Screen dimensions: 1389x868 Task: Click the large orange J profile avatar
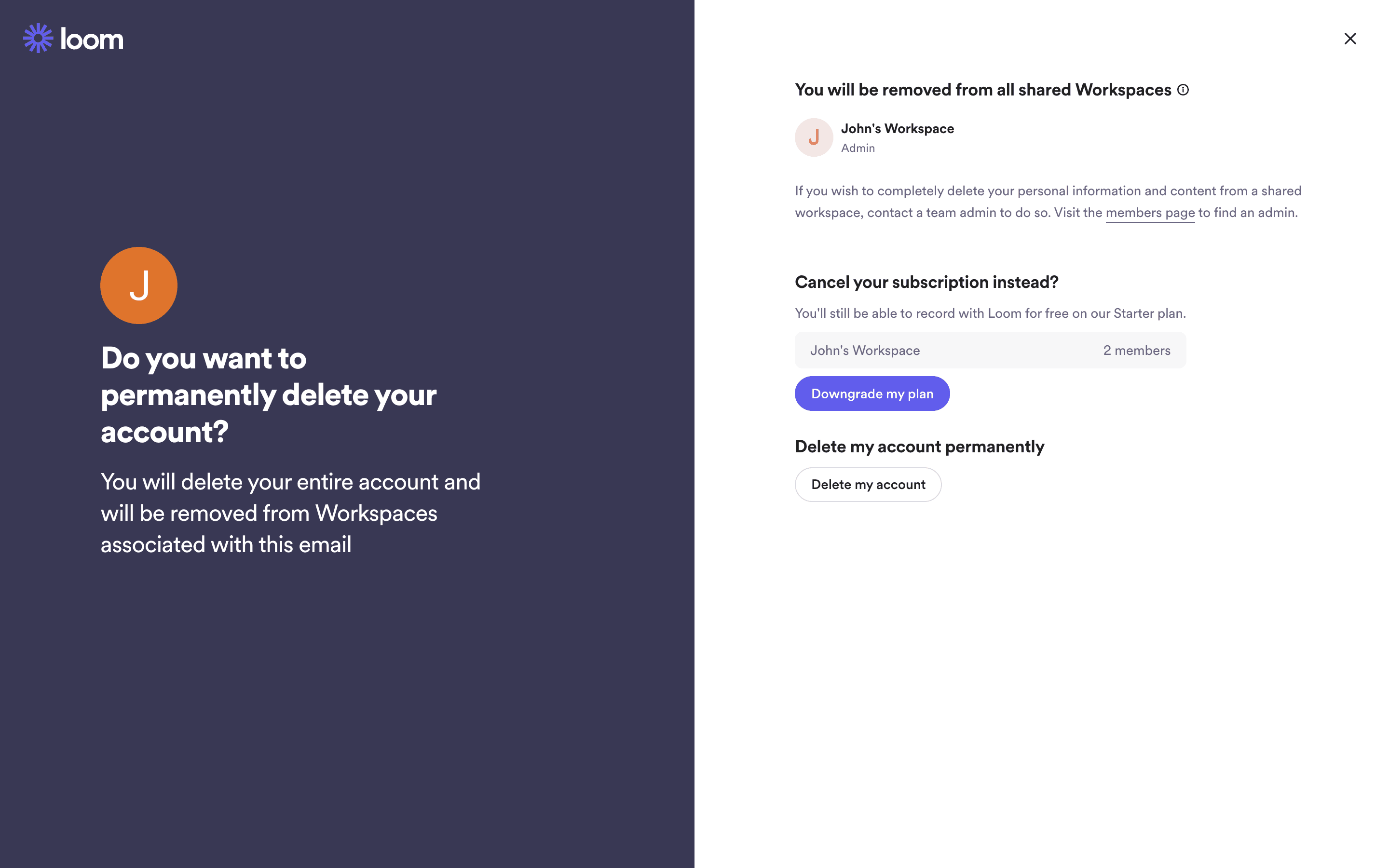coord(139,285)
